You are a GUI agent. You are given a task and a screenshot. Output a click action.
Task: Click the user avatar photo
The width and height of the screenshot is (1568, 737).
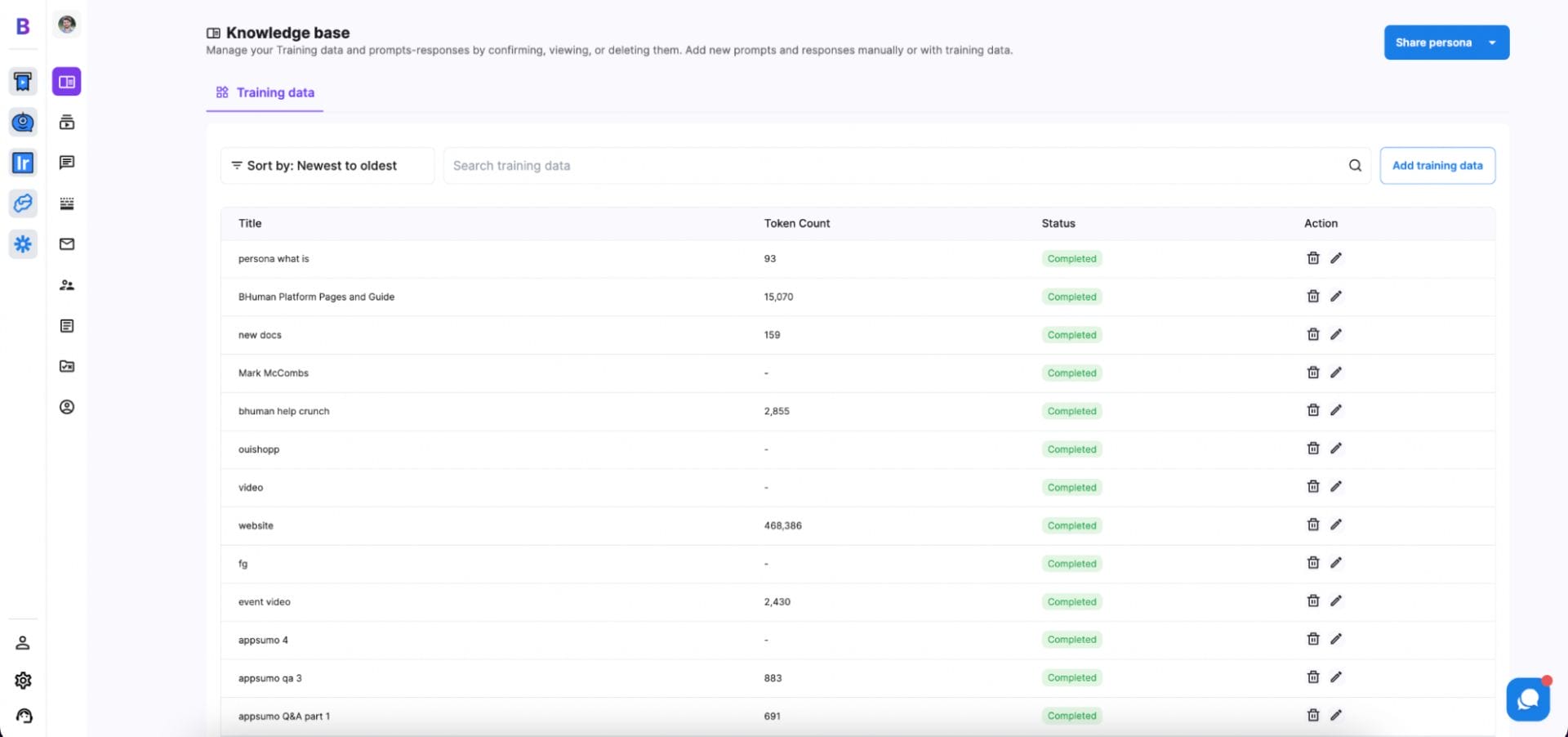pos(67,25)
